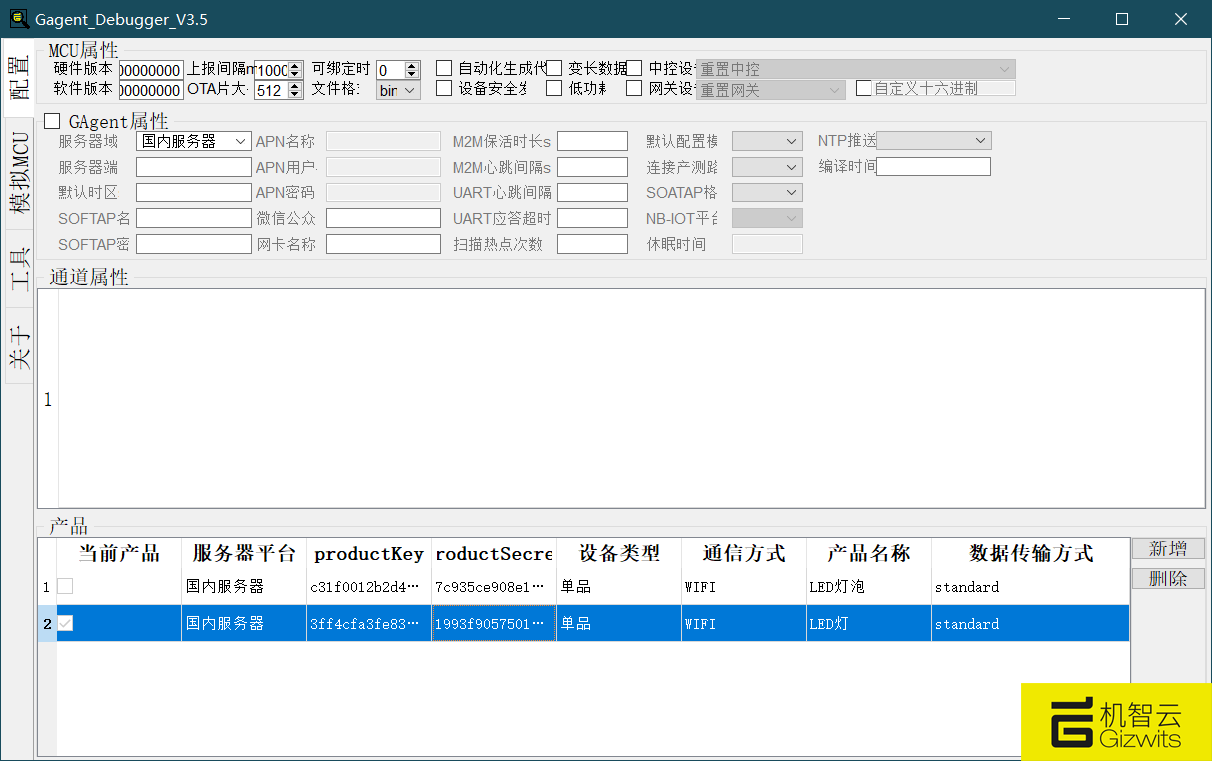Image resolution: width=1212 pixels, height=761 pixels.
Task: Enable the 设备安全 checkbox
Action: click(x=444, y=88)
